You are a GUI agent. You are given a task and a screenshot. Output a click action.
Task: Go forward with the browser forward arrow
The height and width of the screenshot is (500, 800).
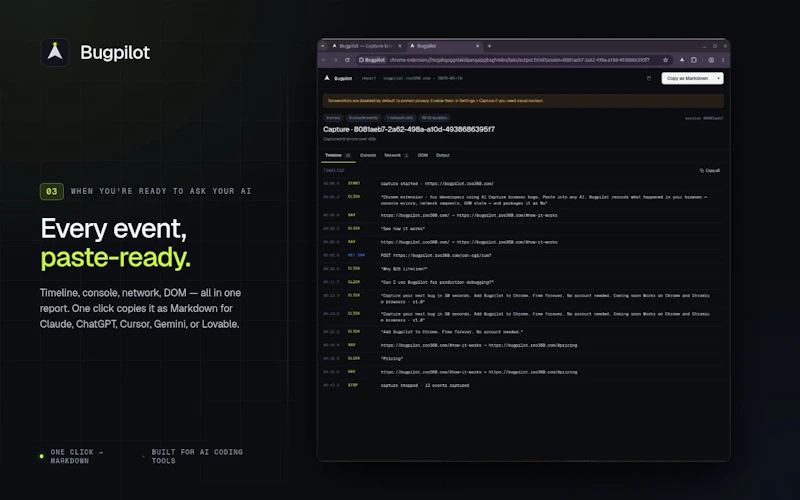[x=335, y=60]
